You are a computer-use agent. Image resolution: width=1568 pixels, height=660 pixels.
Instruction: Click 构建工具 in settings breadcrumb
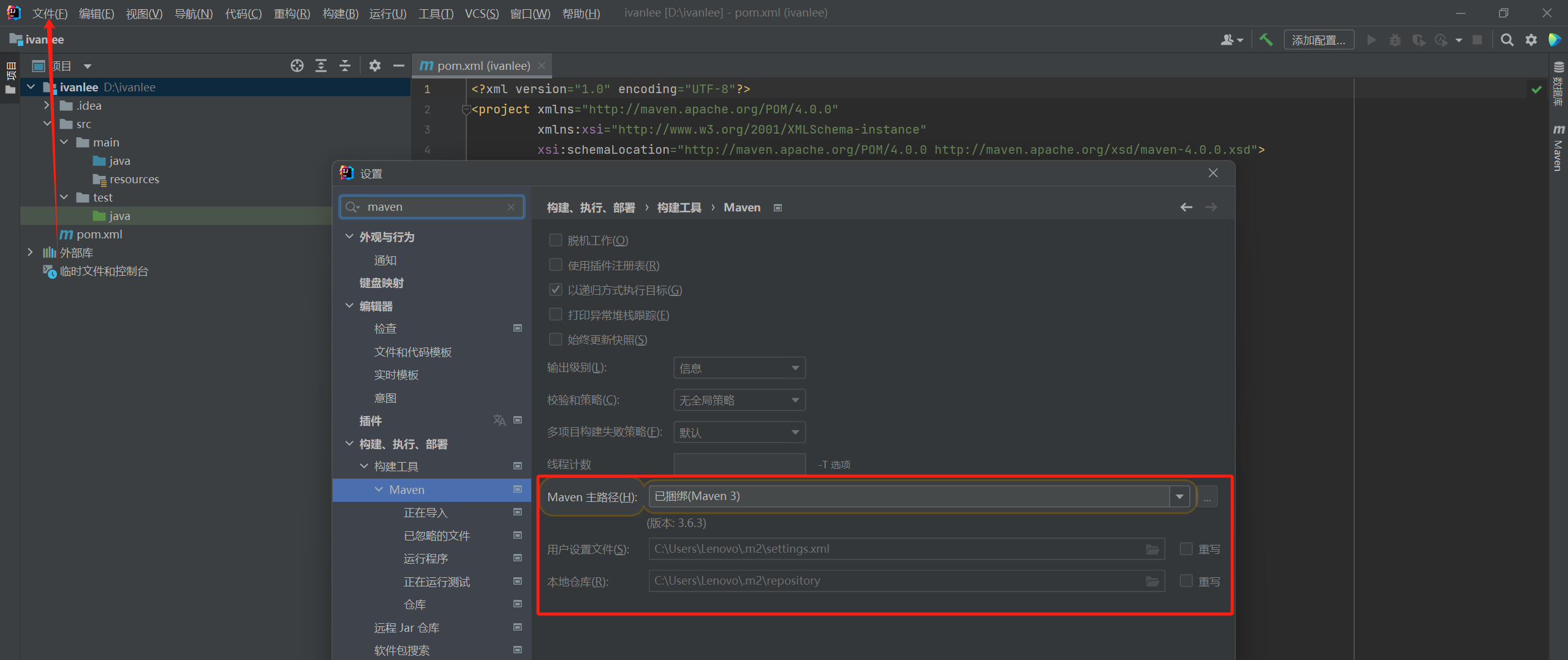coord(679,208)
